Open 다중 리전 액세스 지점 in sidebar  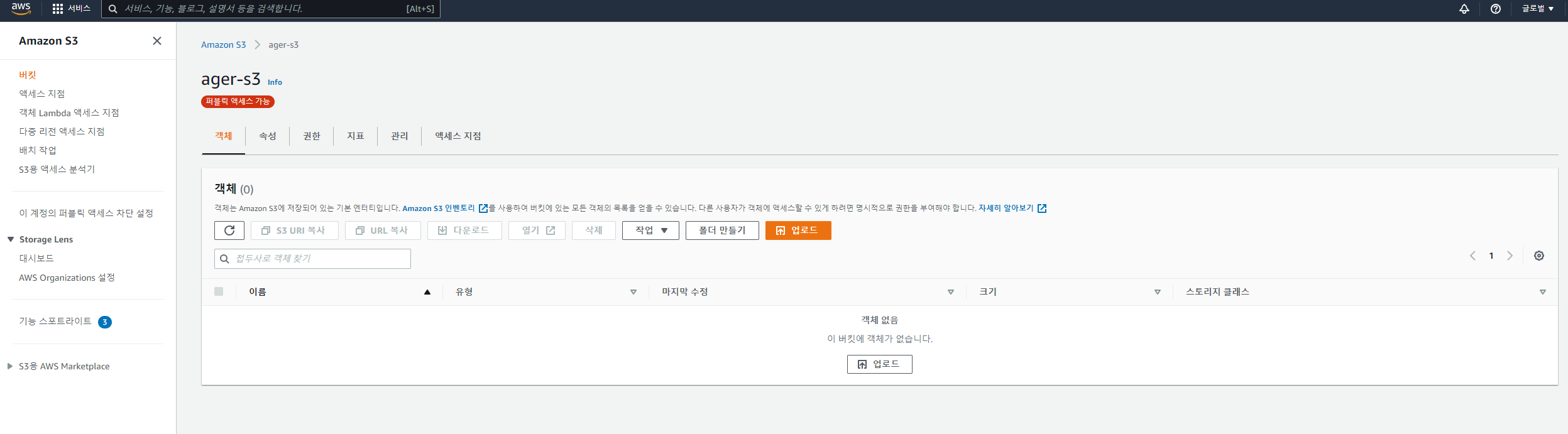62,131
